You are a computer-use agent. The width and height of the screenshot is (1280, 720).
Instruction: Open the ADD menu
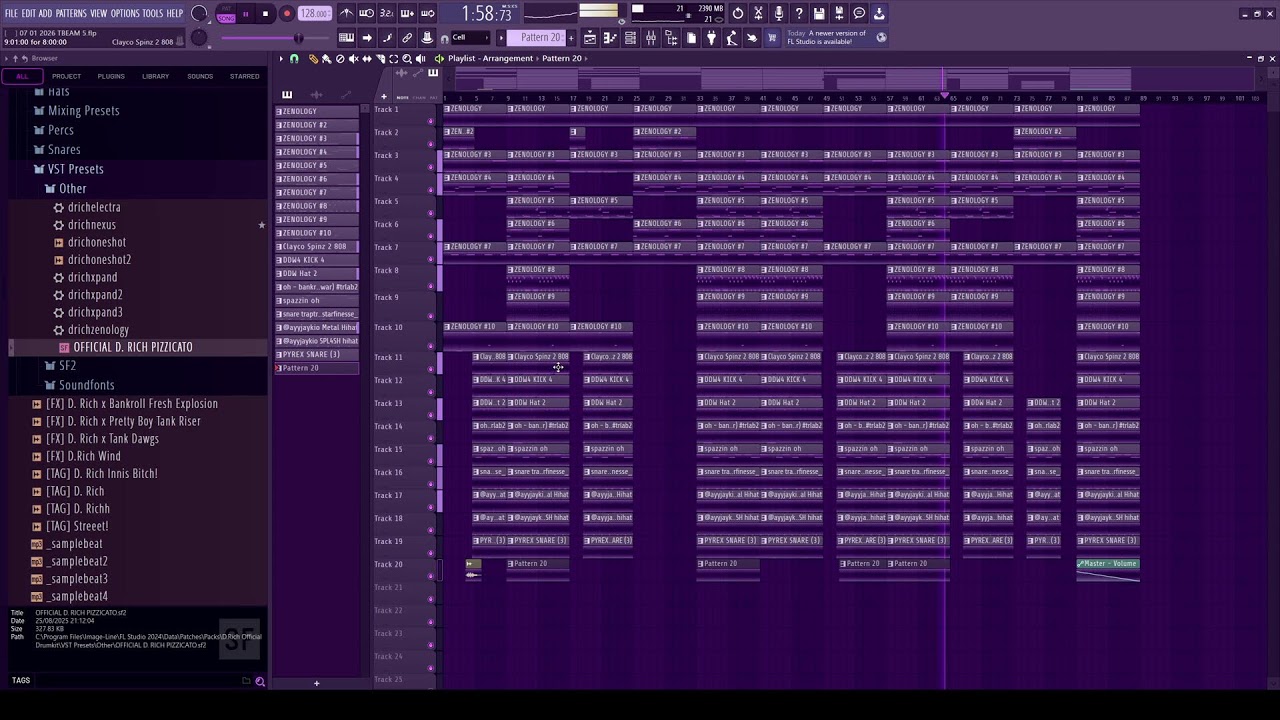coord(45,14)
